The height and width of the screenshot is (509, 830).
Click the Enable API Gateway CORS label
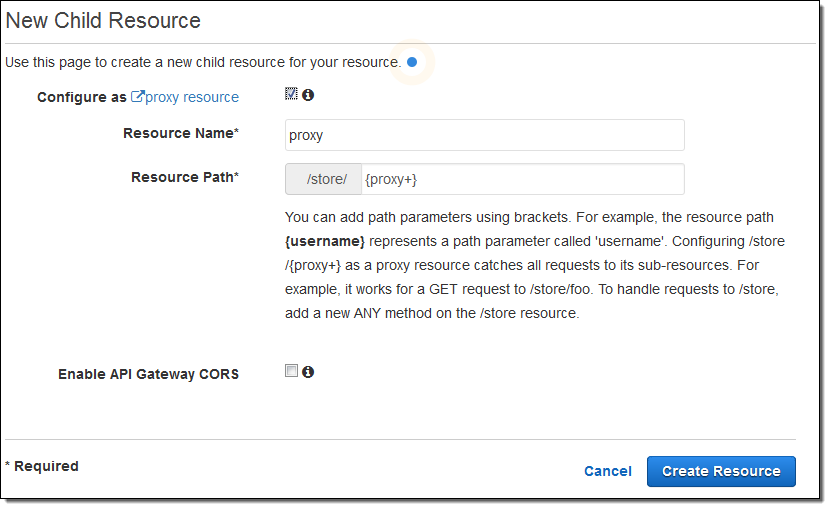point(148,374)
